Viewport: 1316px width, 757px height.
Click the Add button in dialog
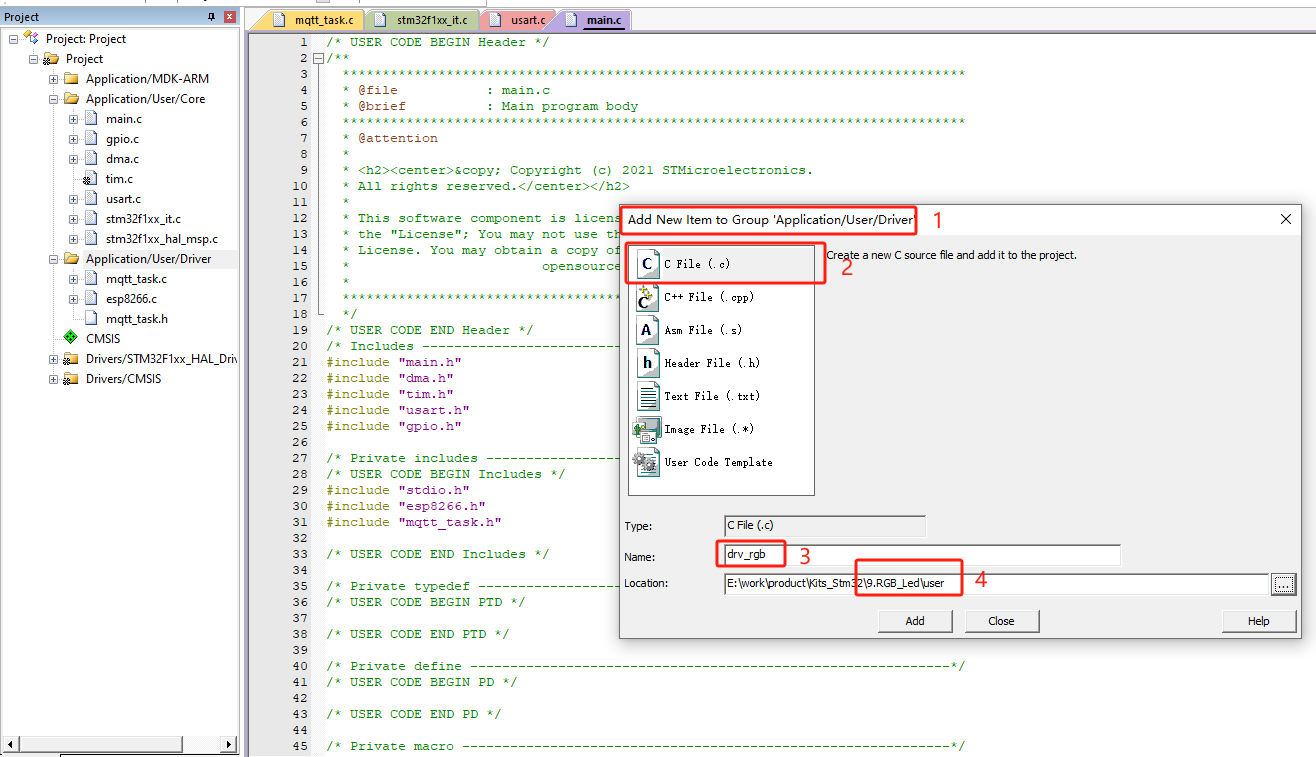tap(915, 621)
